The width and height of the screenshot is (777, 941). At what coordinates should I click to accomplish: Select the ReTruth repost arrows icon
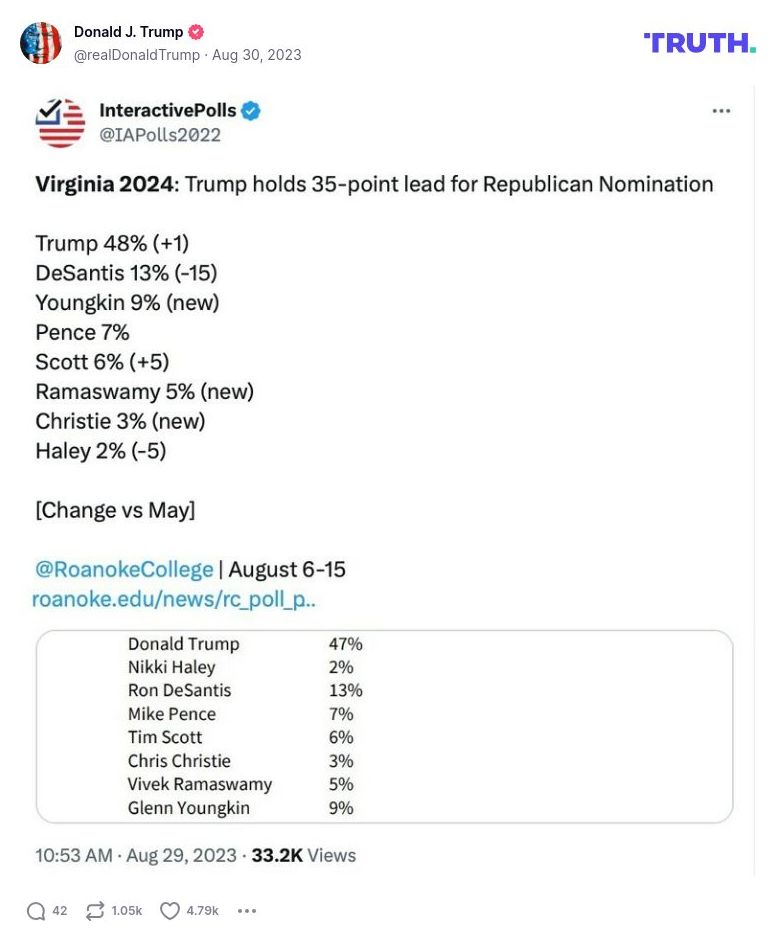coord(95,911)
